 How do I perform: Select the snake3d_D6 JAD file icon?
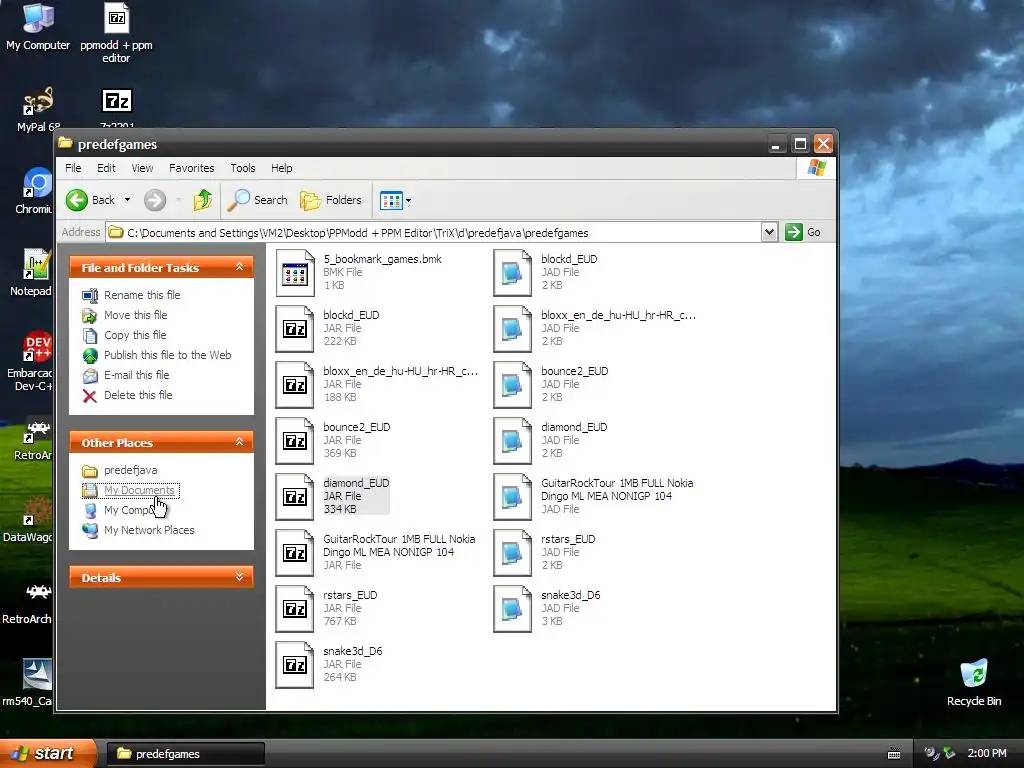pos(513,609)
